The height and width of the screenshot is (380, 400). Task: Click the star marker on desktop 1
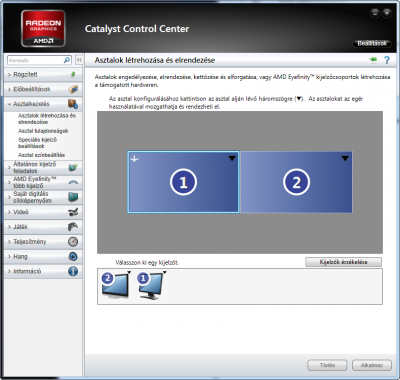click(x=134, y=159)
